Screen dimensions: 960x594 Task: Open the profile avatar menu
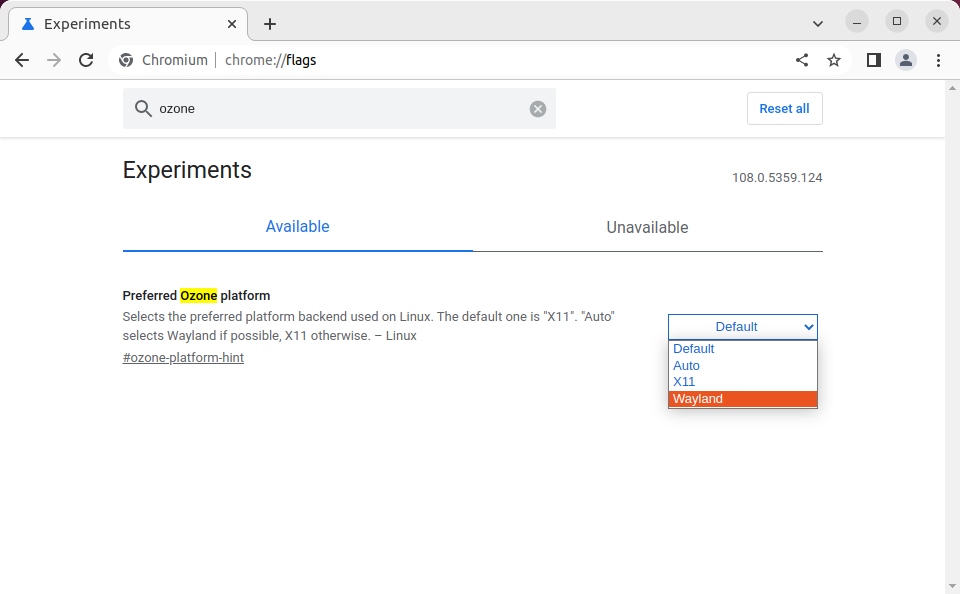pyautogui.click(x=906, y=60)
